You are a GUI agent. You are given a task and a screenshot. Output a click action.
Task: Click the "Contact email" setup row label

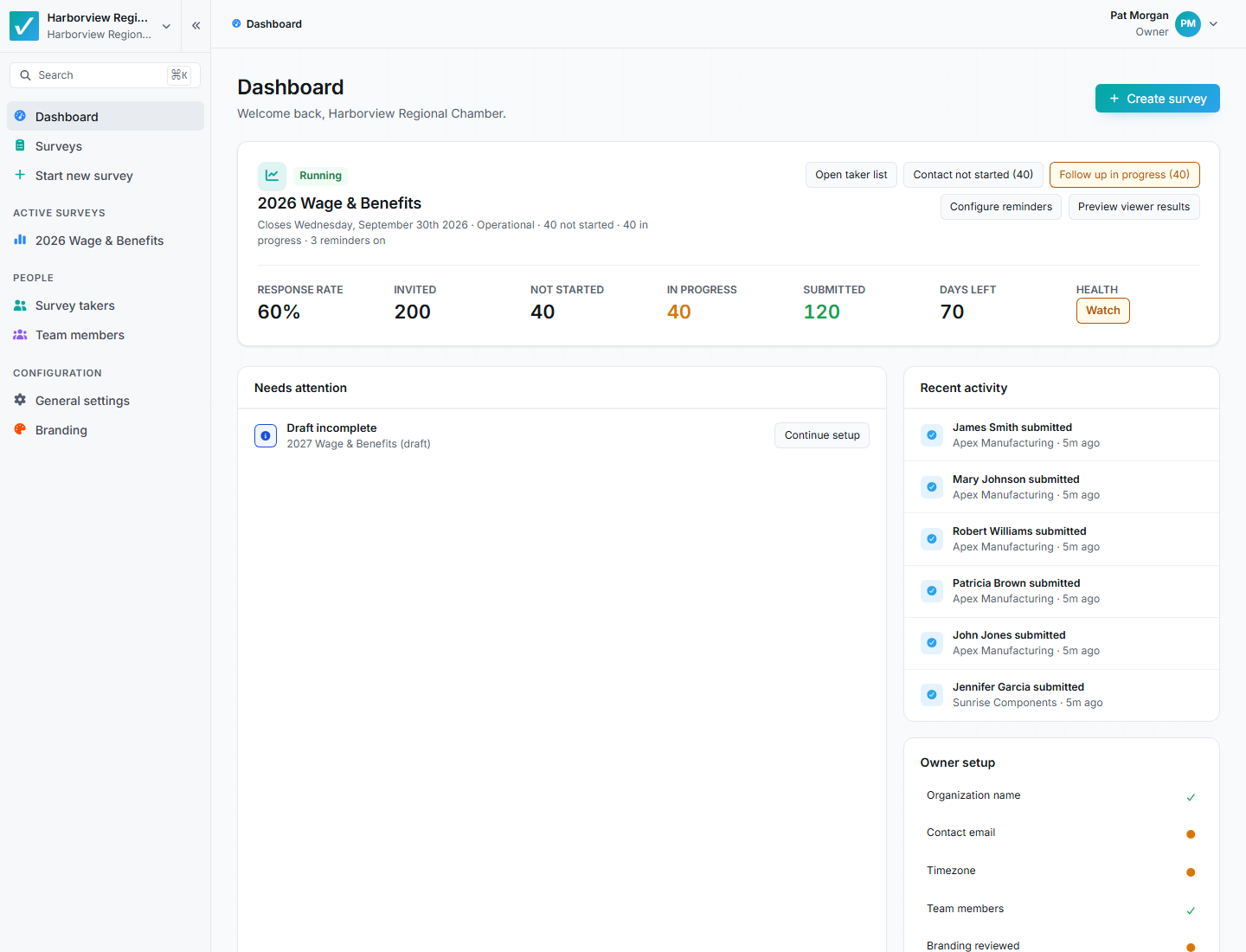pyautogui.click(x=960, y=833)
